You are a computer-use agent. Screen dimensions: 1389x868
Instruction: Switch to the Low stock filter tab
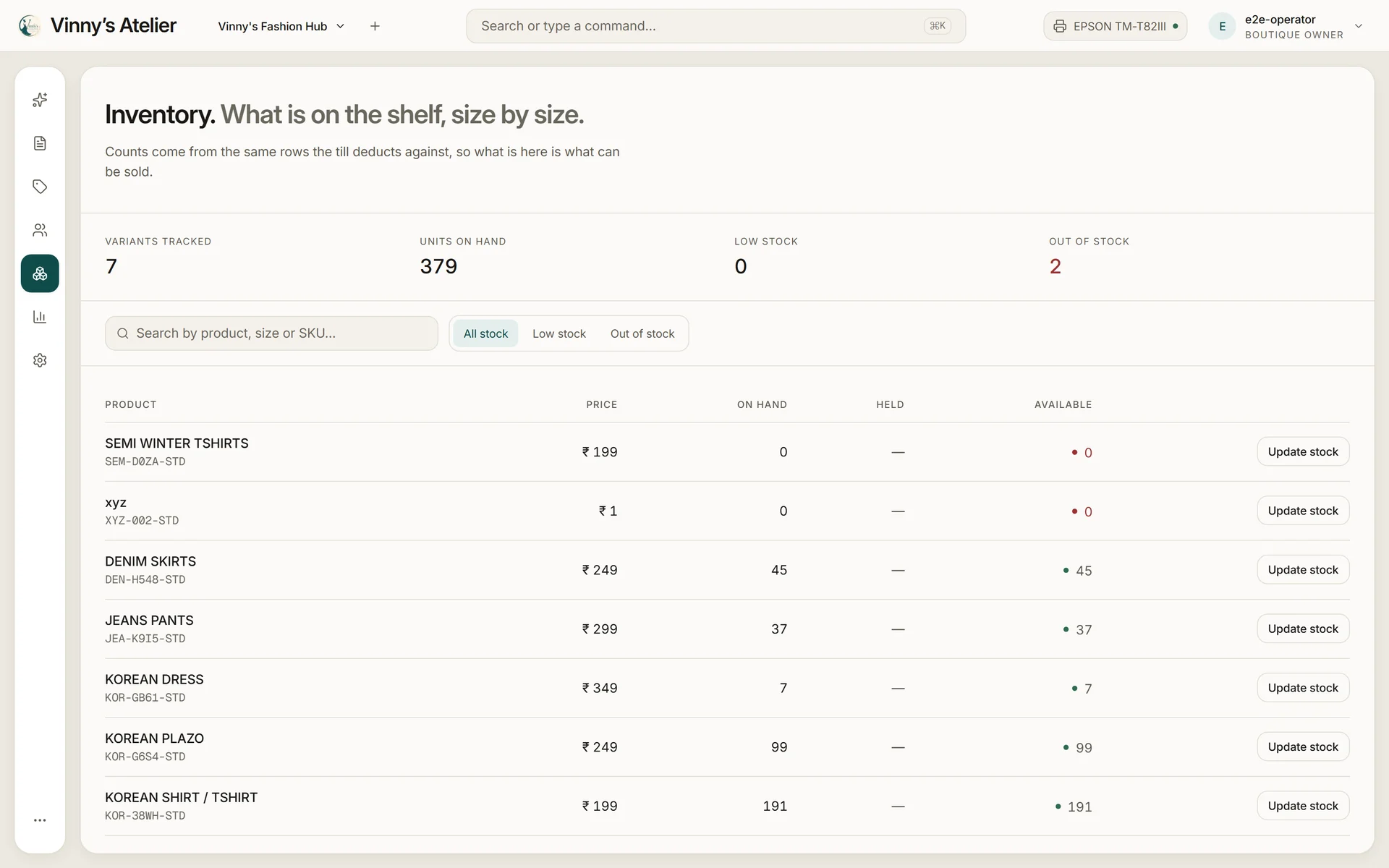(x=559, y=333)
